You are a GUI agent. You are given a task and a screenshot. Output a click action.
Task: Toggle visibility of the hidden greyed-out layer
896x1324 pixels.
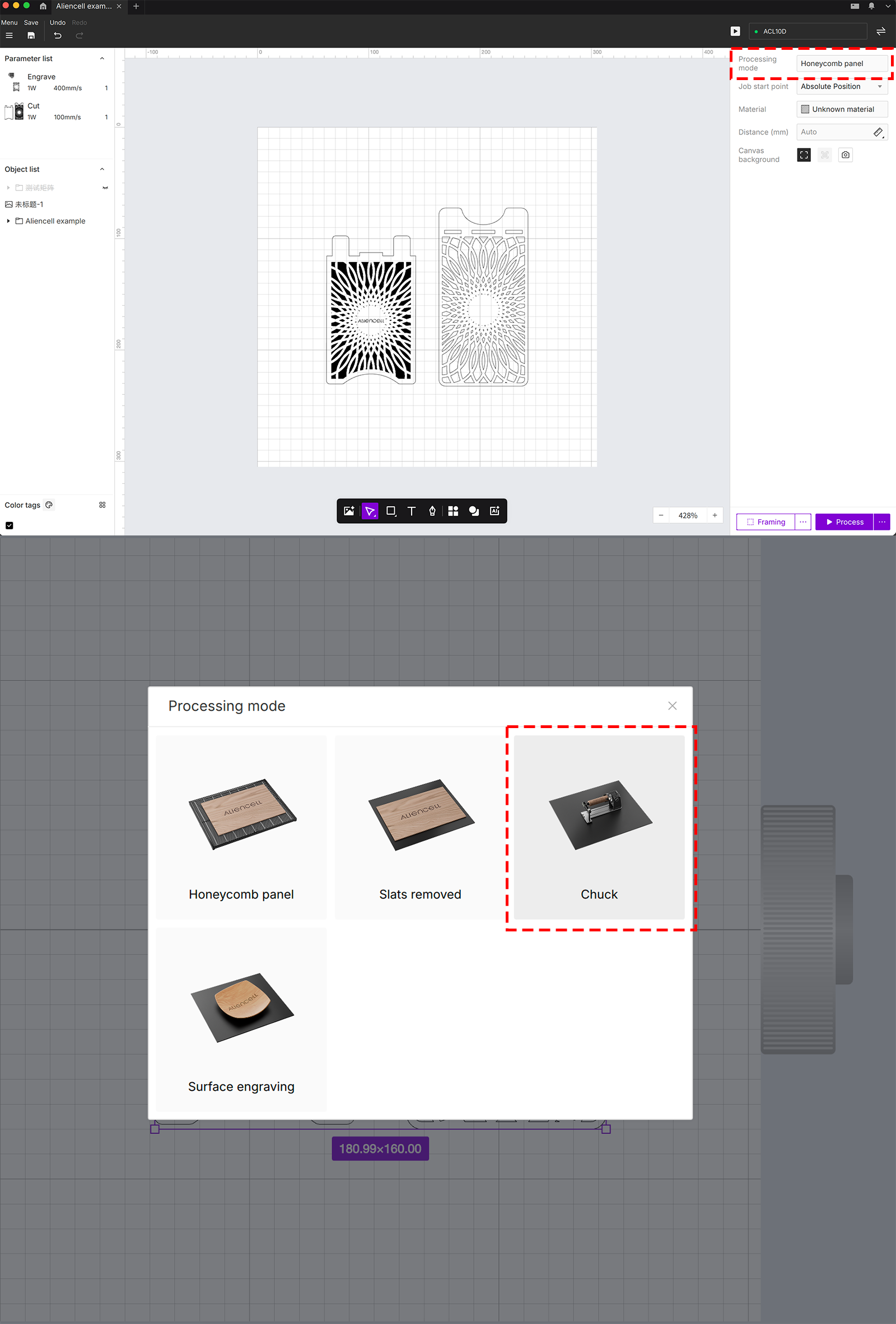pos(105,188)
